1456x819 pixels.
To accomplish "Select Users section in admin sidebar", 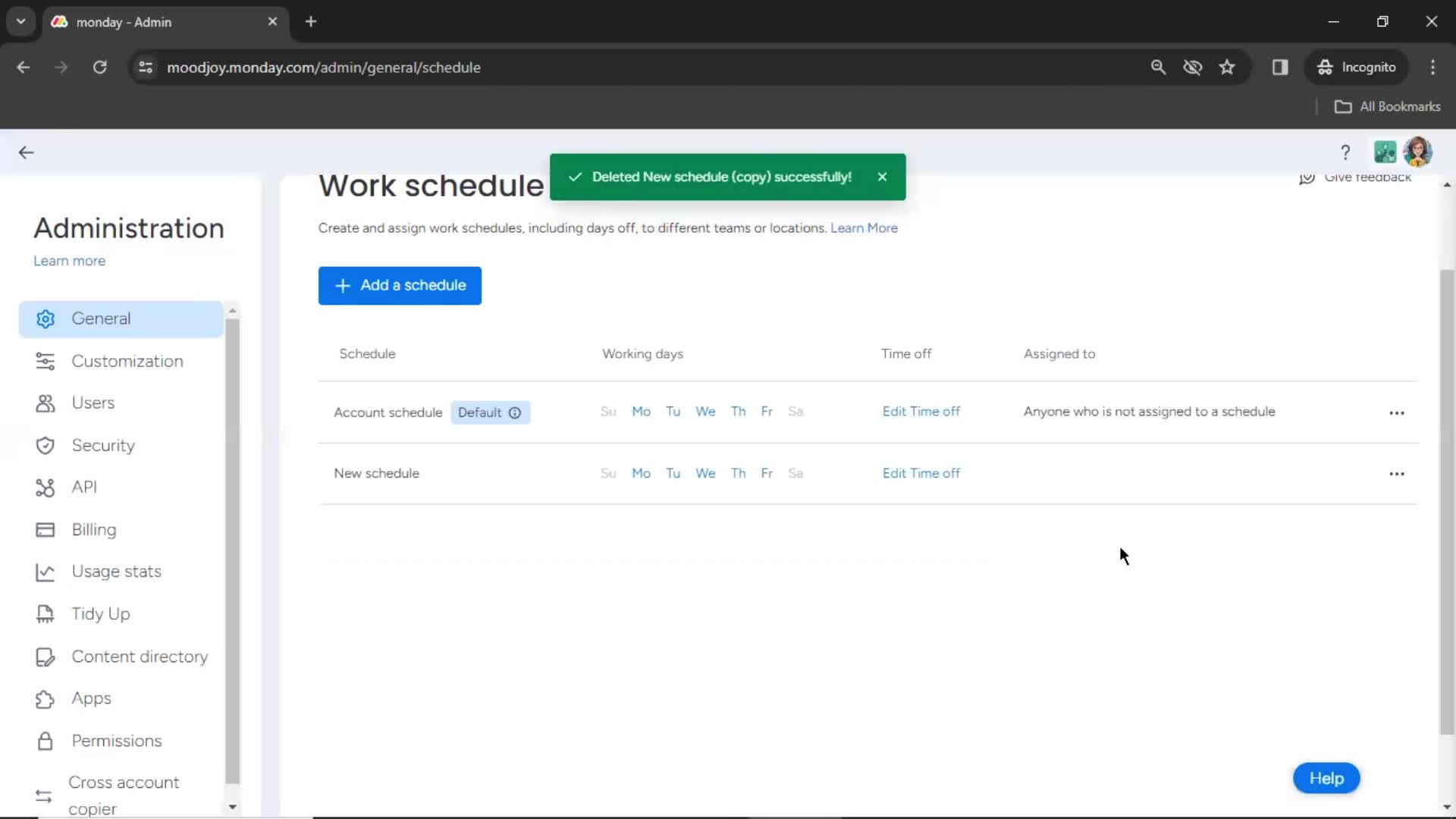I will point(93,403).
